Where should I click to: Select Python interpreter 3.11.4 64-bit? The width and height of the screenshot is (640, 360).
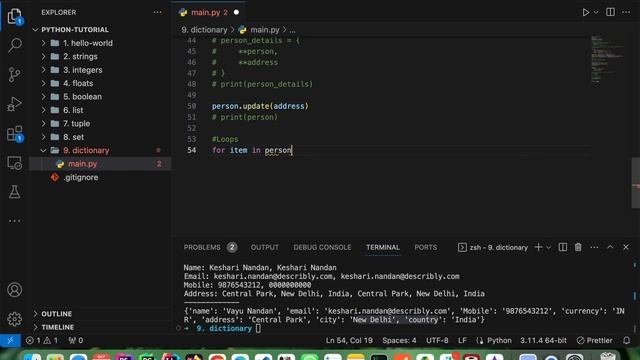pos(543,340)
